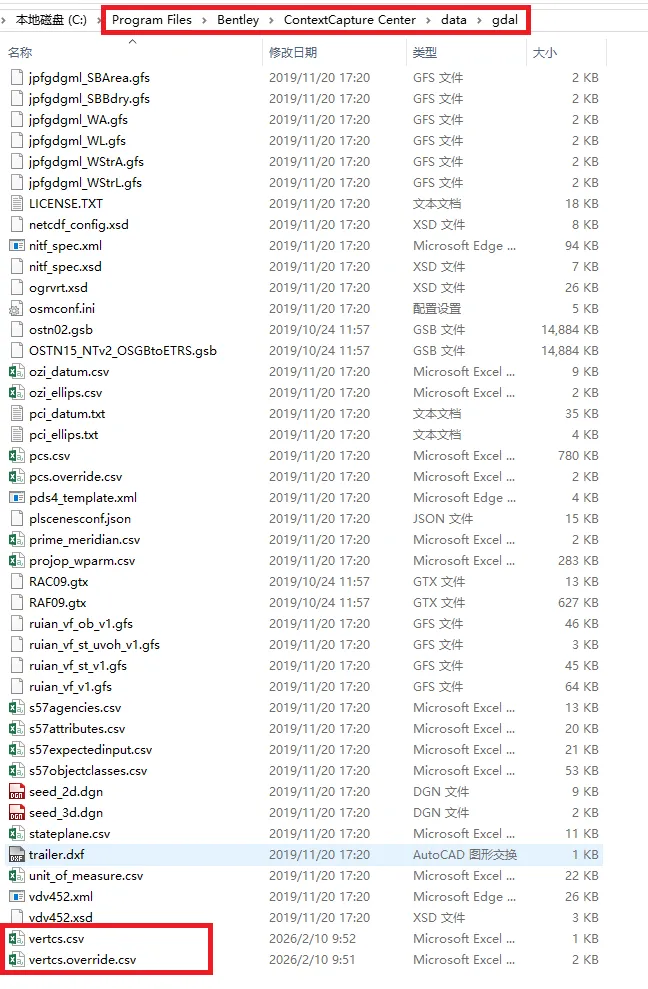This screenshot has height=989, width=648.
Task: Click the Excel icon beside prime_meridian.csv
Action: (x=16, y=540)
